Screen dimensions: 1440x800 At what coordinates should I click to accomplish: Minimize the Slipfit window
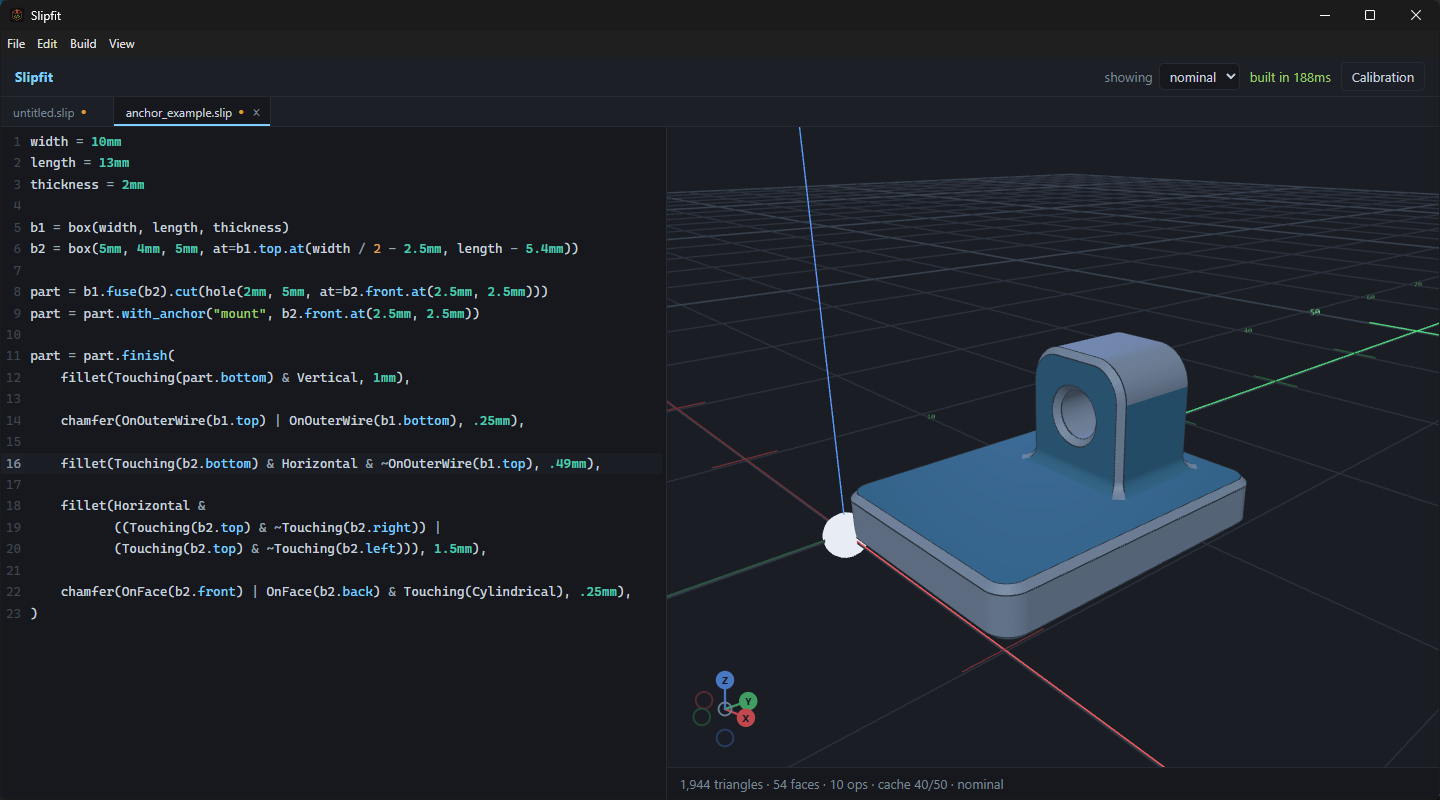pos(1324,15)
